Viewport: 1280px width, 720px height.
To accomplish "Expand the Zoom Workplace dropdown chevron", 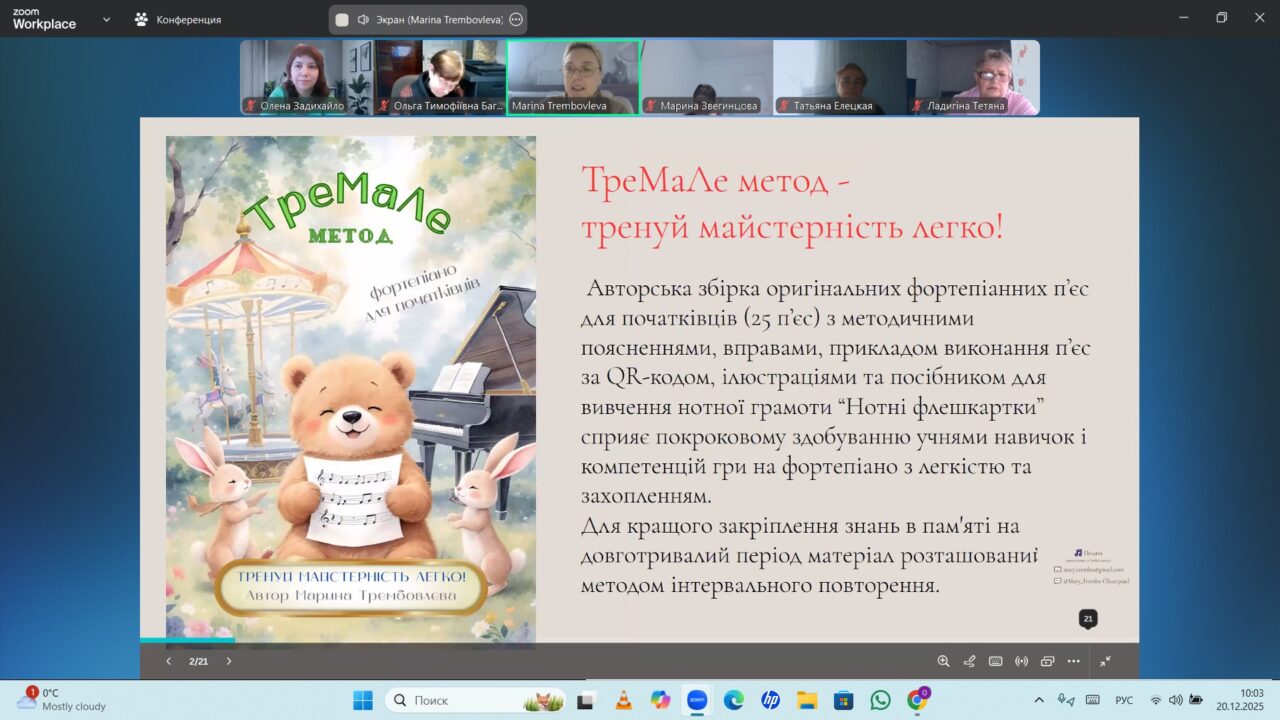I will coord(106,19).
